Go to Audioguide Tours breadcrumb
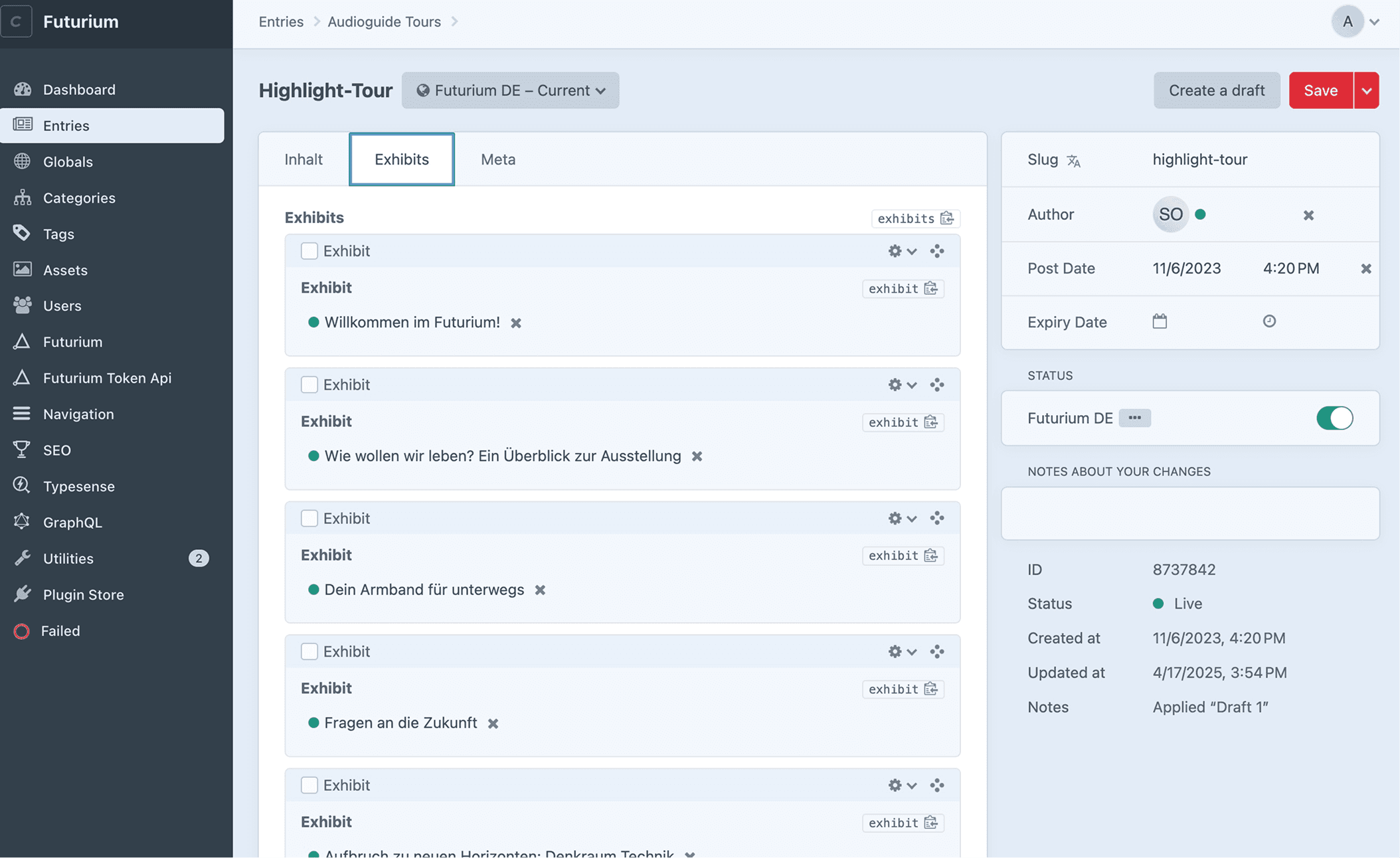1400x858 pixels. click(x=384, y=21)
